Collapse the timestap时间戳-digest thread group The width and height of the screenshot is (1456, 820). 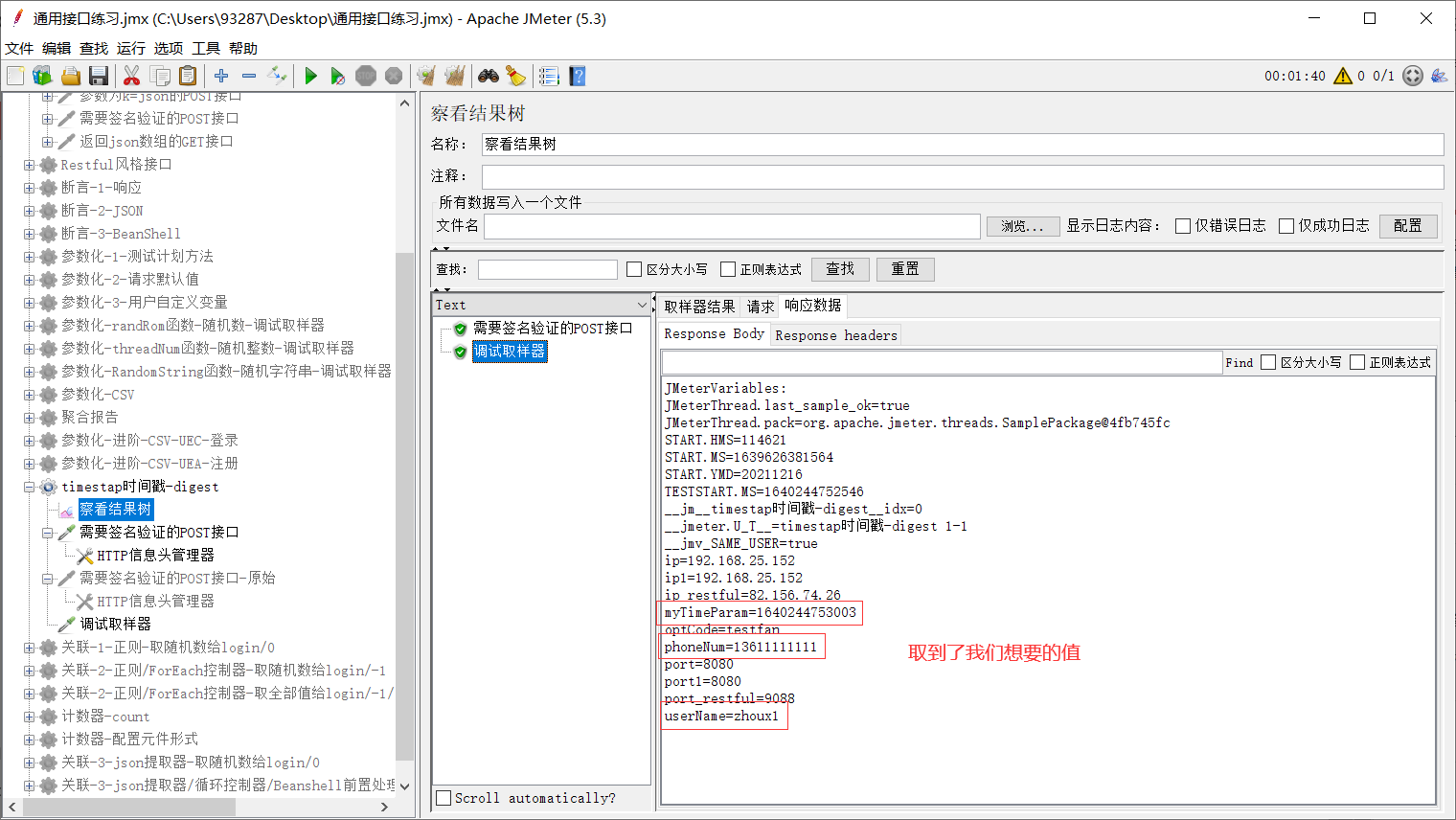[29, 487]
